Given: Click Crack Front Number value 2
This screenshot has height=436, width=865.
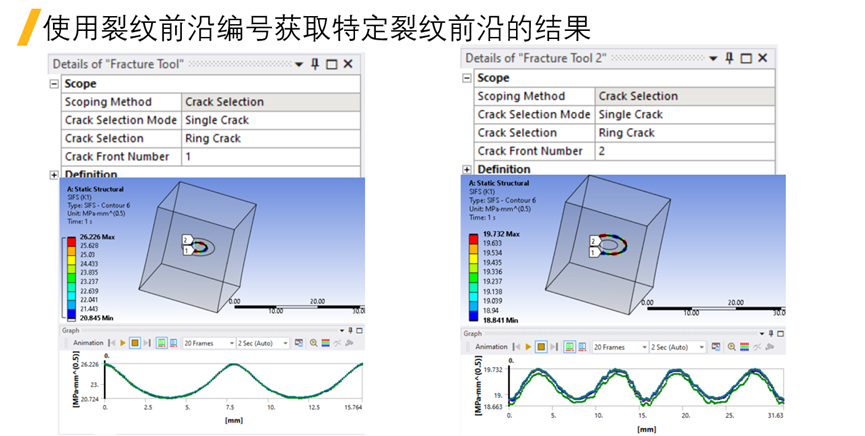Looking at the screenshot, I should (x=685, y=151).
